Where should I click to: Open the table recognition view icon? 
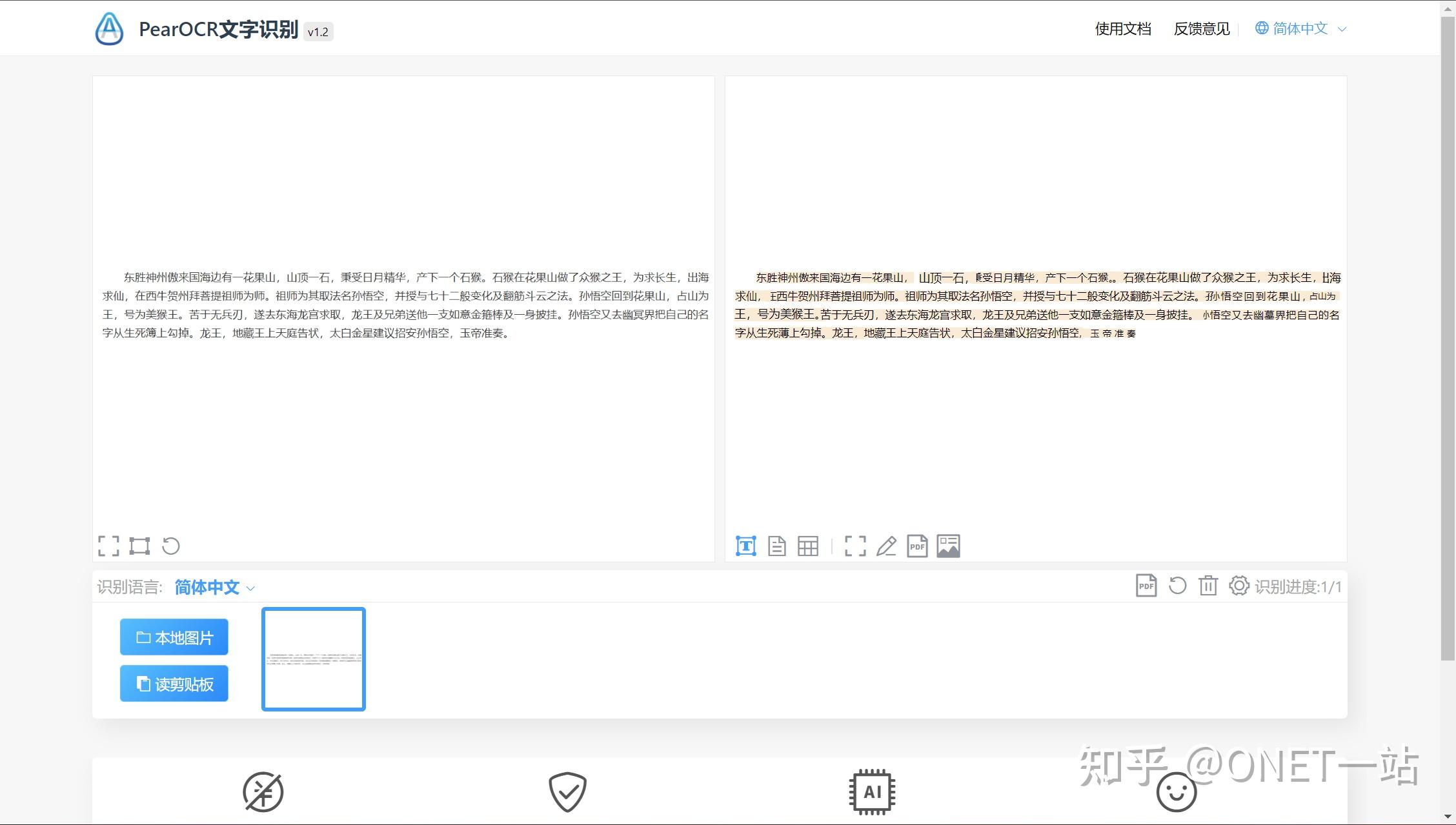808,545
